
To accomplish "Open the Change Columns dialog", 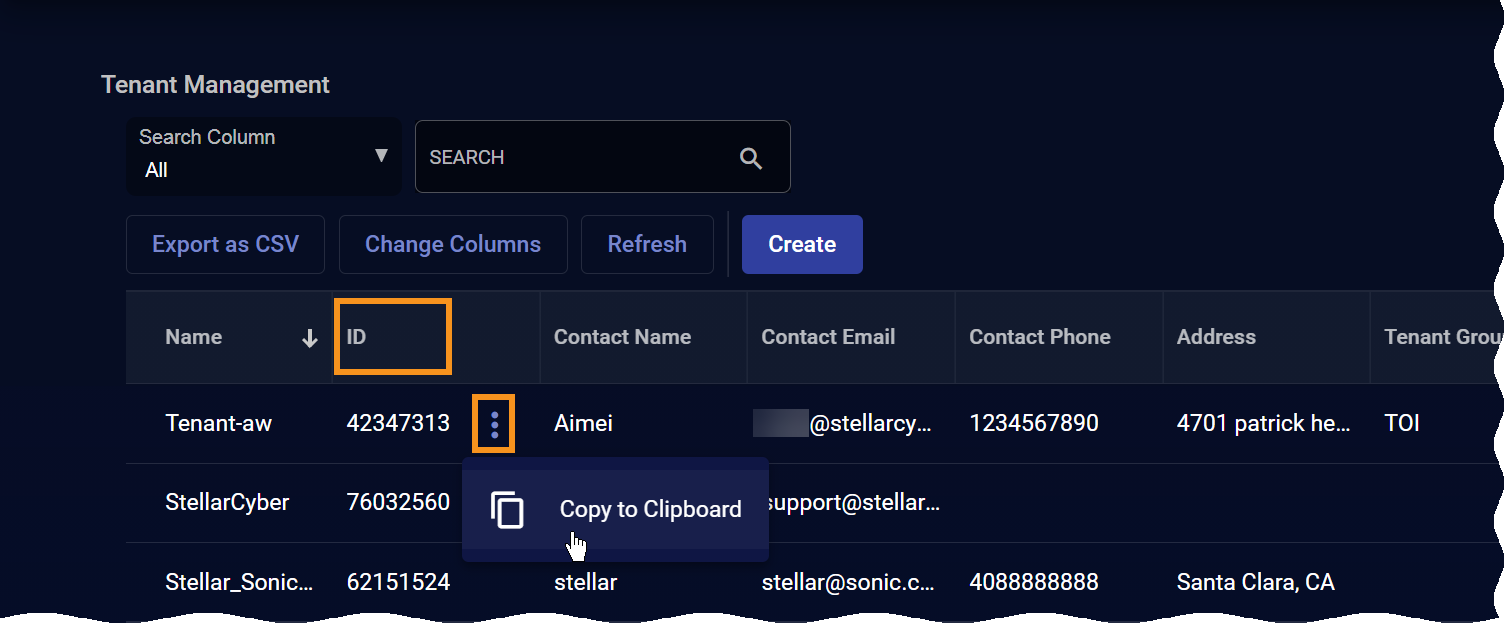I will pos(453,245).
